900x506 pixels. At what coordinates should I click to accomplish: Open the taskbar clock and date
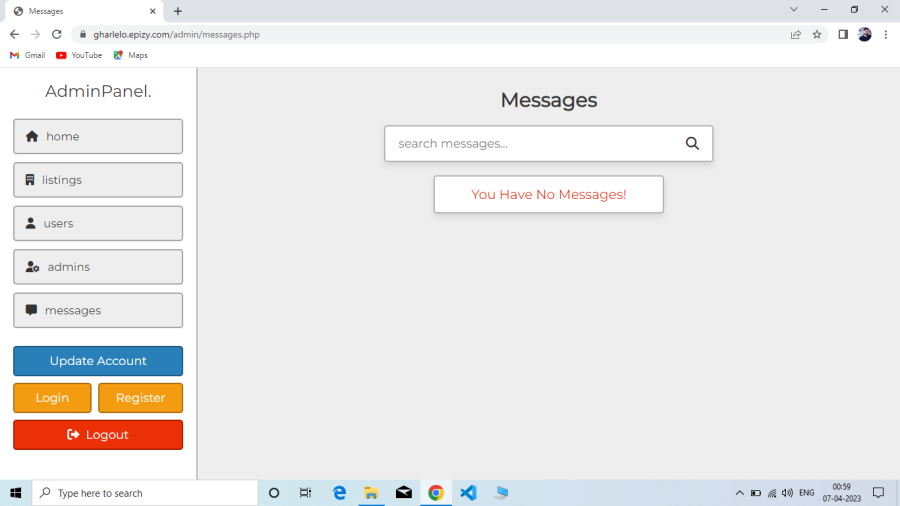tap(841, 493)
